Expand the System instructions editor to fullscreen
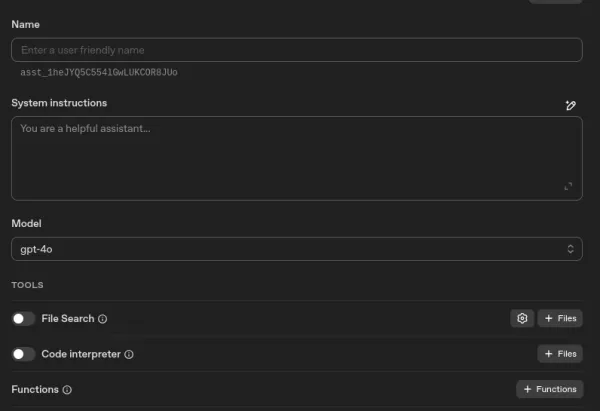The height and width of the screenshot is (411, 600). click(568, 186)
